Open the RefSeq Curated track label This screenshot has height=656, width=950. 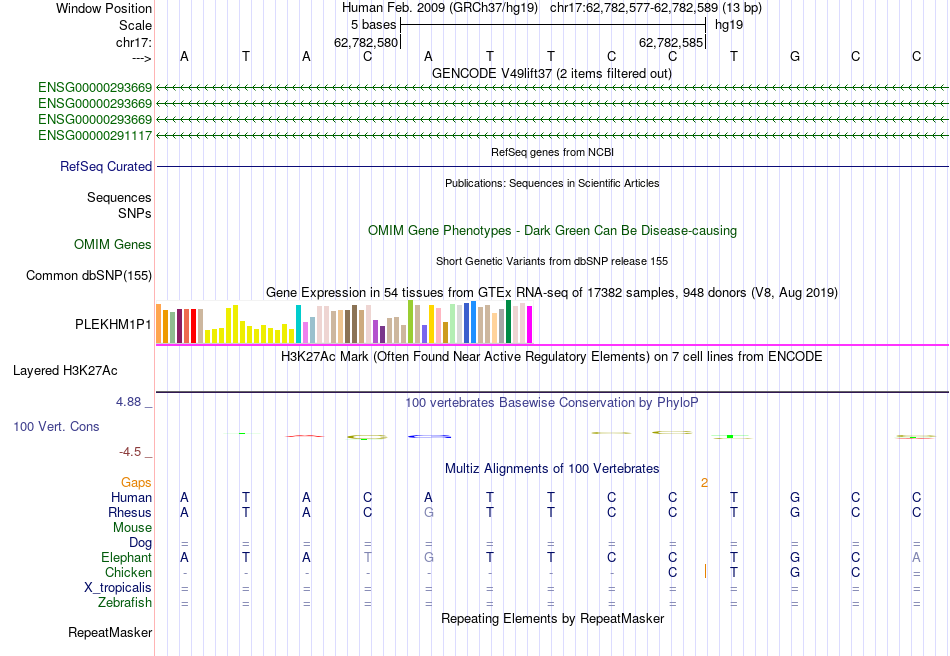105,166
